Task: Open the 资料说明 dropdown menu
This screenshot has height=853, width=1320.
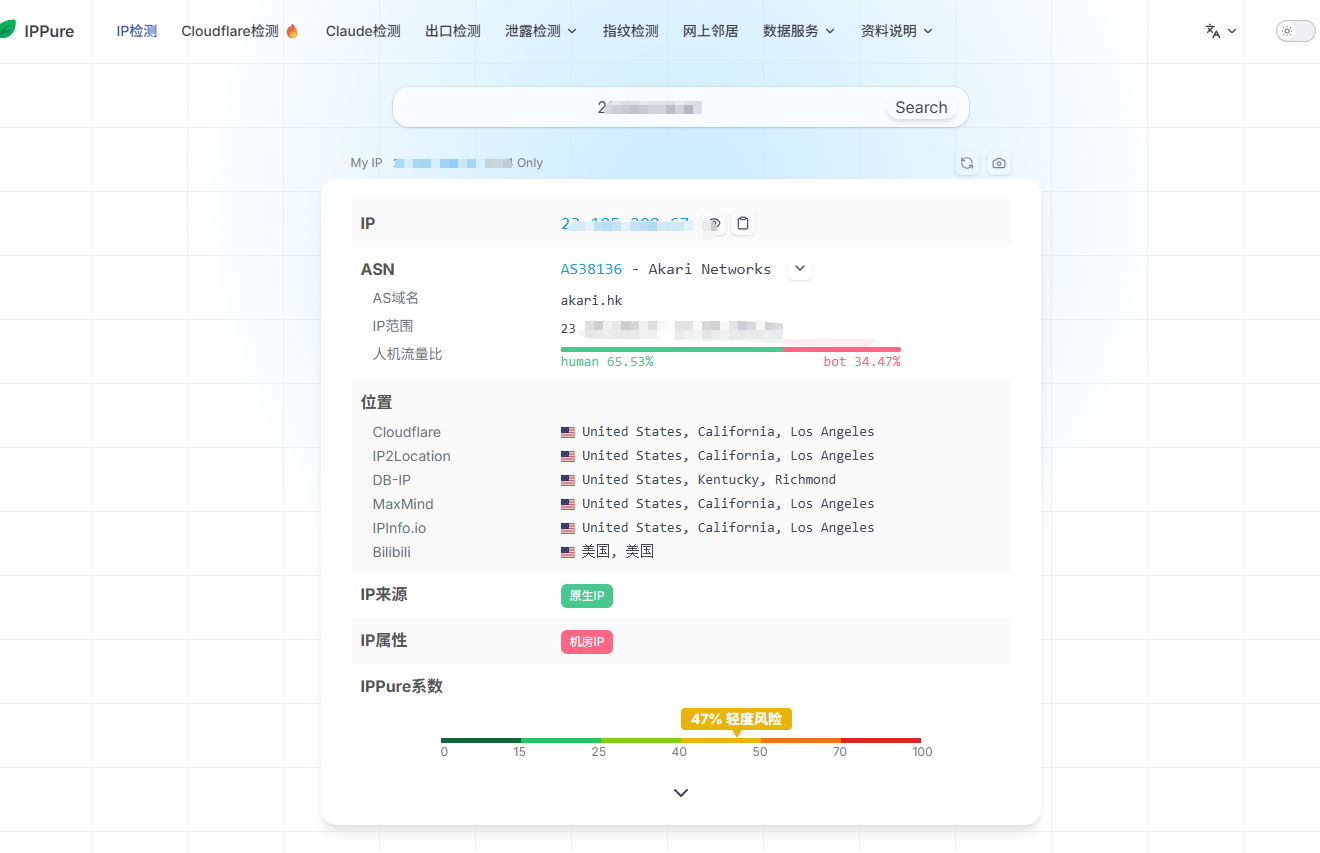Action: [897, 31]
